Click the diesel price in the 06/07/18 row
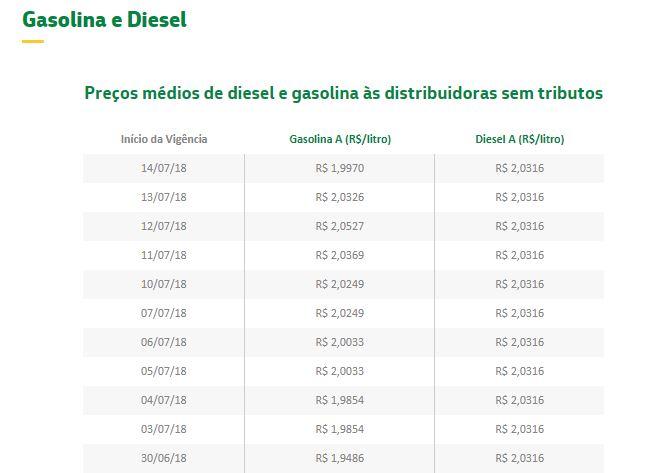This screenshot has height=473, width=668. click(x=519, y=342)
